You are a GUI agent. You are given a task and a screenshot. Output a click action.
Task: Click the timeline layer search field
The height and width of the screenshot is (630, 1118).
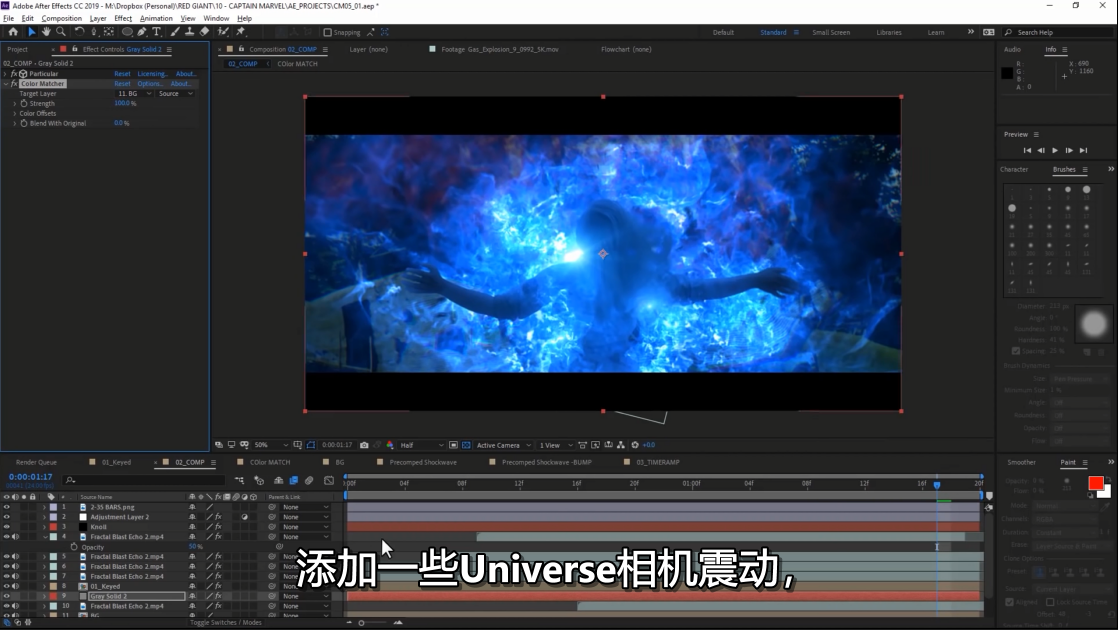click(143, 480)
